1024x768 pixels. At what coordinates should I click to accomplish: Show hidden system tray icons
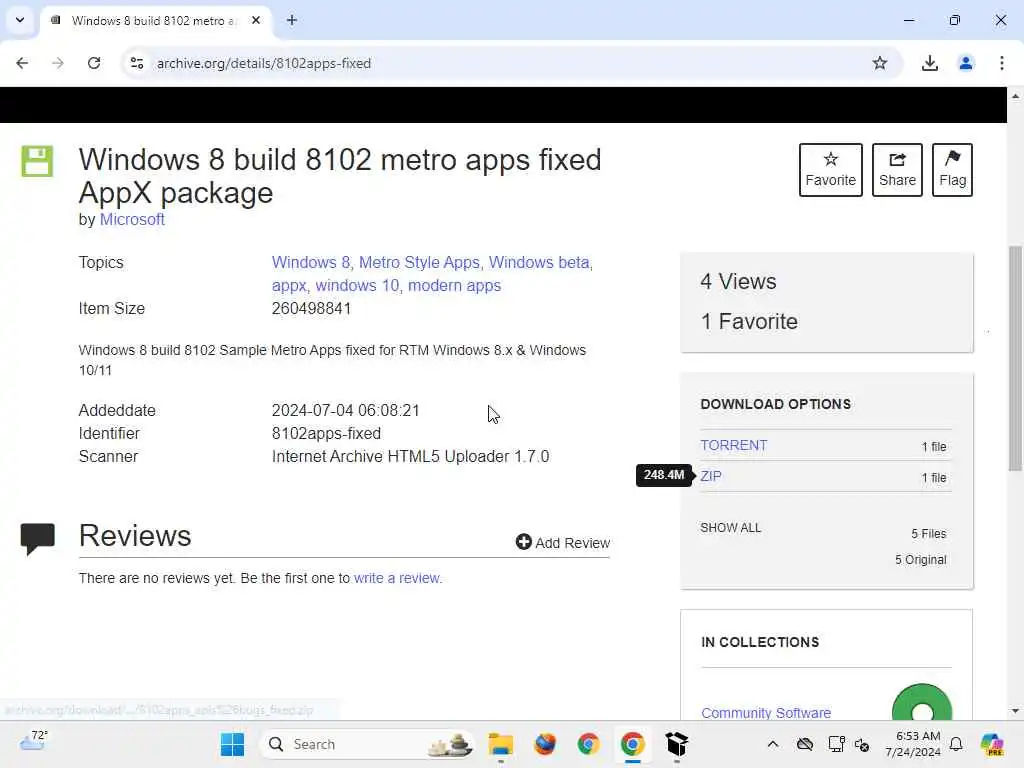point(773,744)
